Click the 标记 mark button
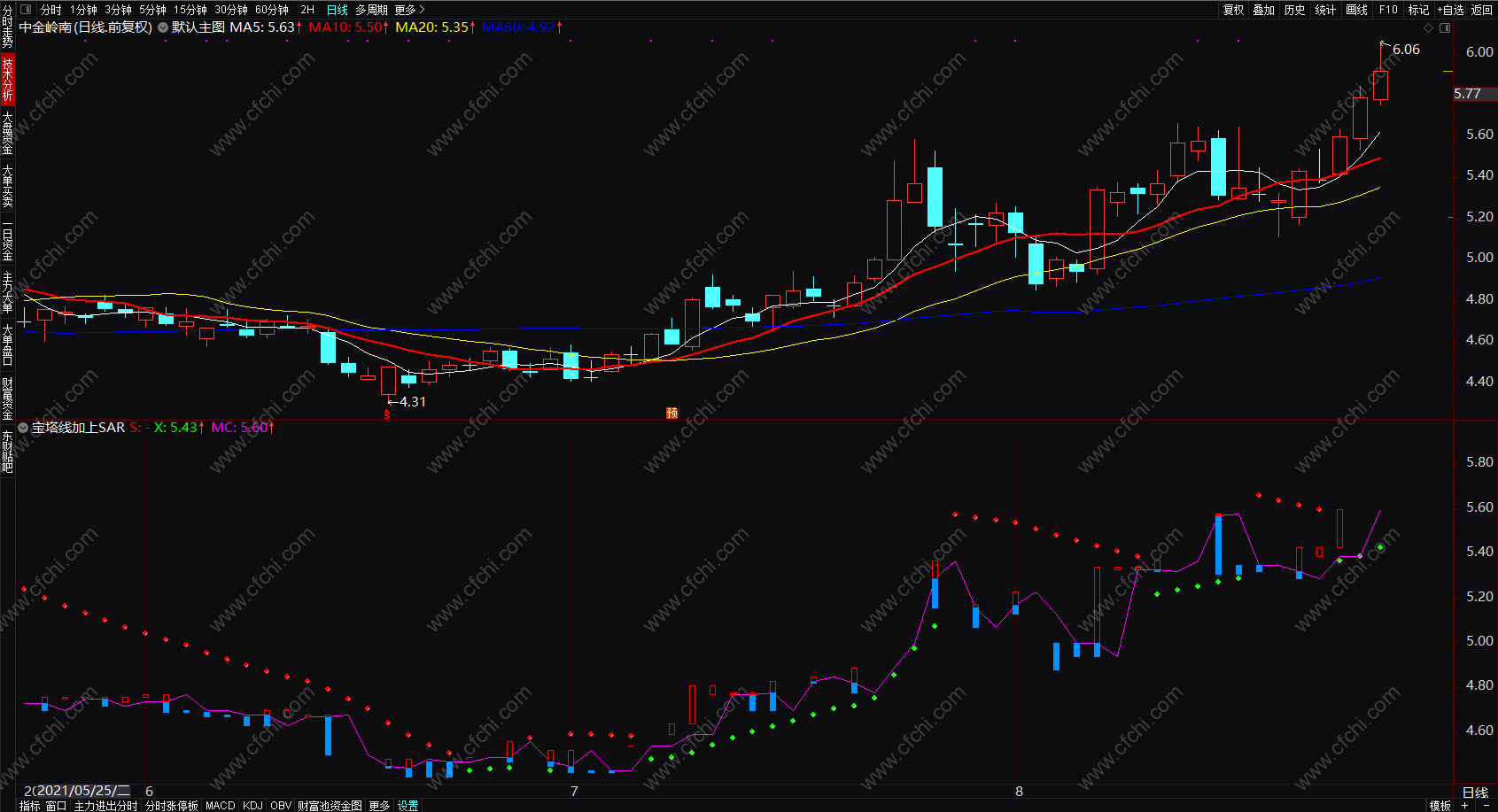The height and width of the screenshot is (812, 1498). coord(1419,10)
